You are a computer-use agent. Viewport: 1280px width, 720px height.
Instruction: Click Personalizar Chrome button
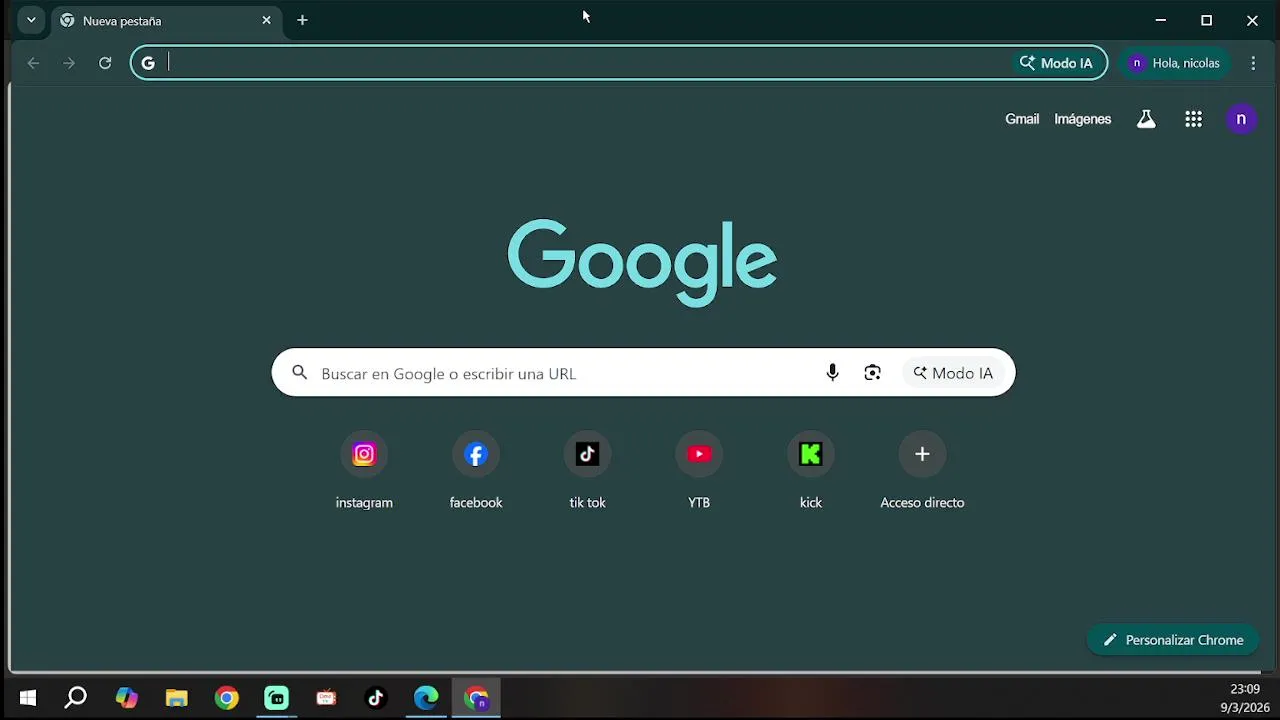coord(1173,640)
